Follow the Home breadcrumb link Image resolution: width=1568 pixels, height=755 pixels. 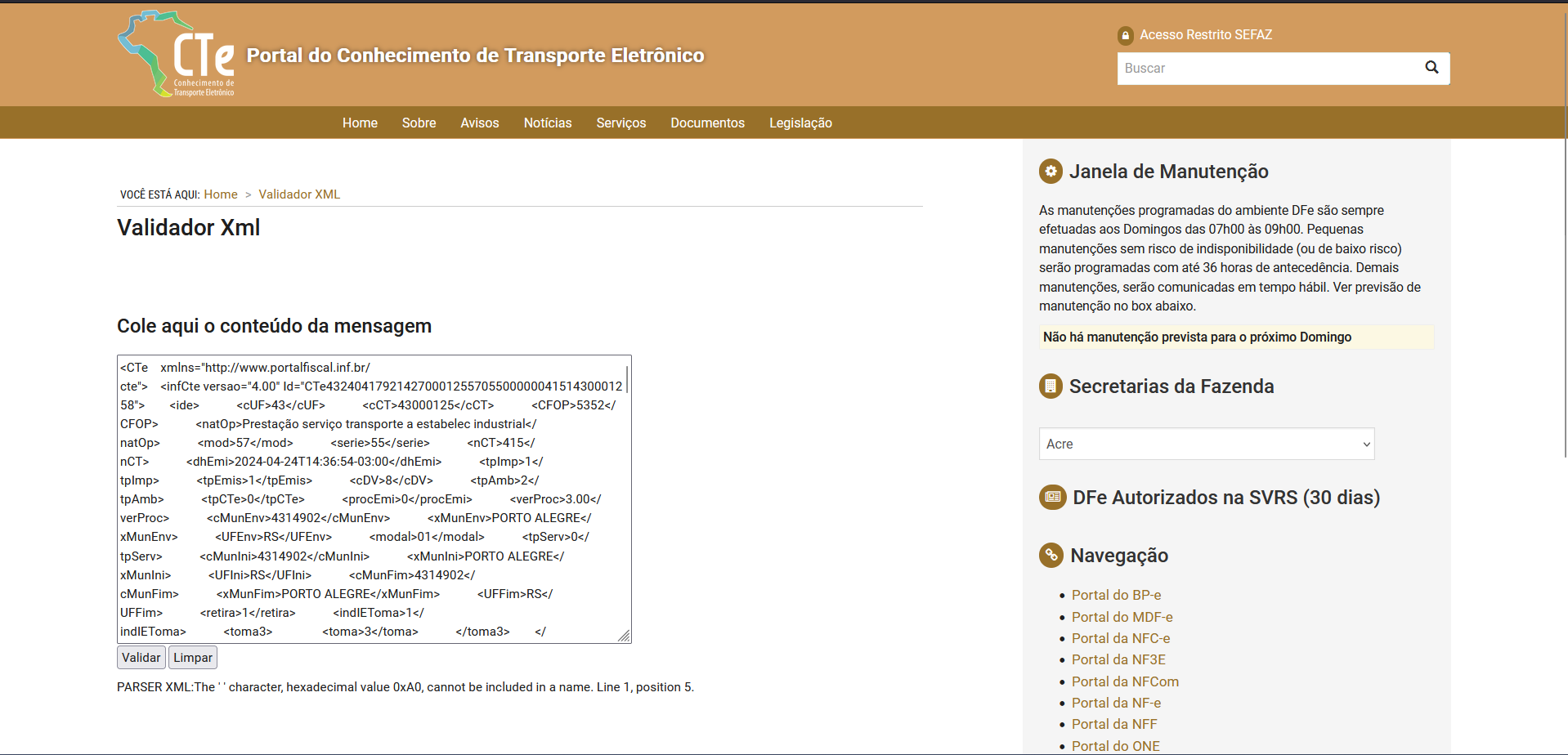221,194
